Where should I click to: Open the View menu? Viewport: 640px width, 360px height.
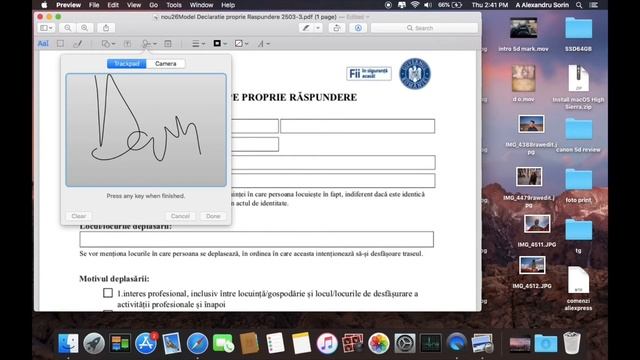pyautogui.click(x=133, y=5)
